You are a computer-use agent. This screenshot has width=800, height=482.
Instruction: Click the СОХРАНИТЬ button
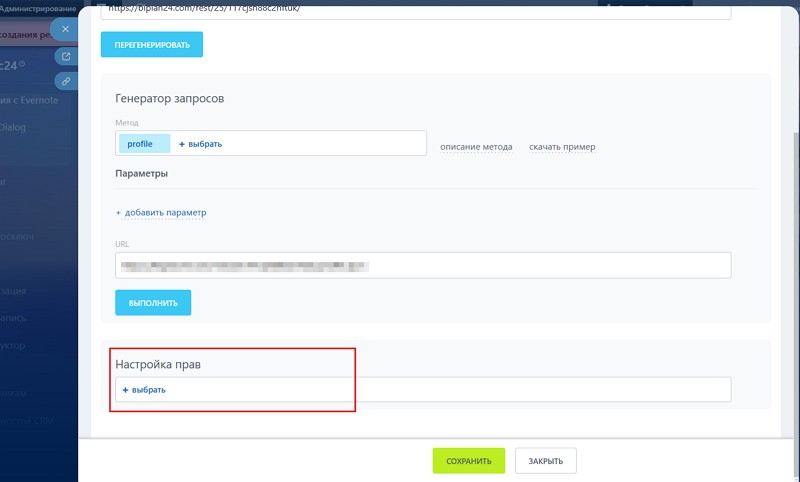(x=469, y=461)
